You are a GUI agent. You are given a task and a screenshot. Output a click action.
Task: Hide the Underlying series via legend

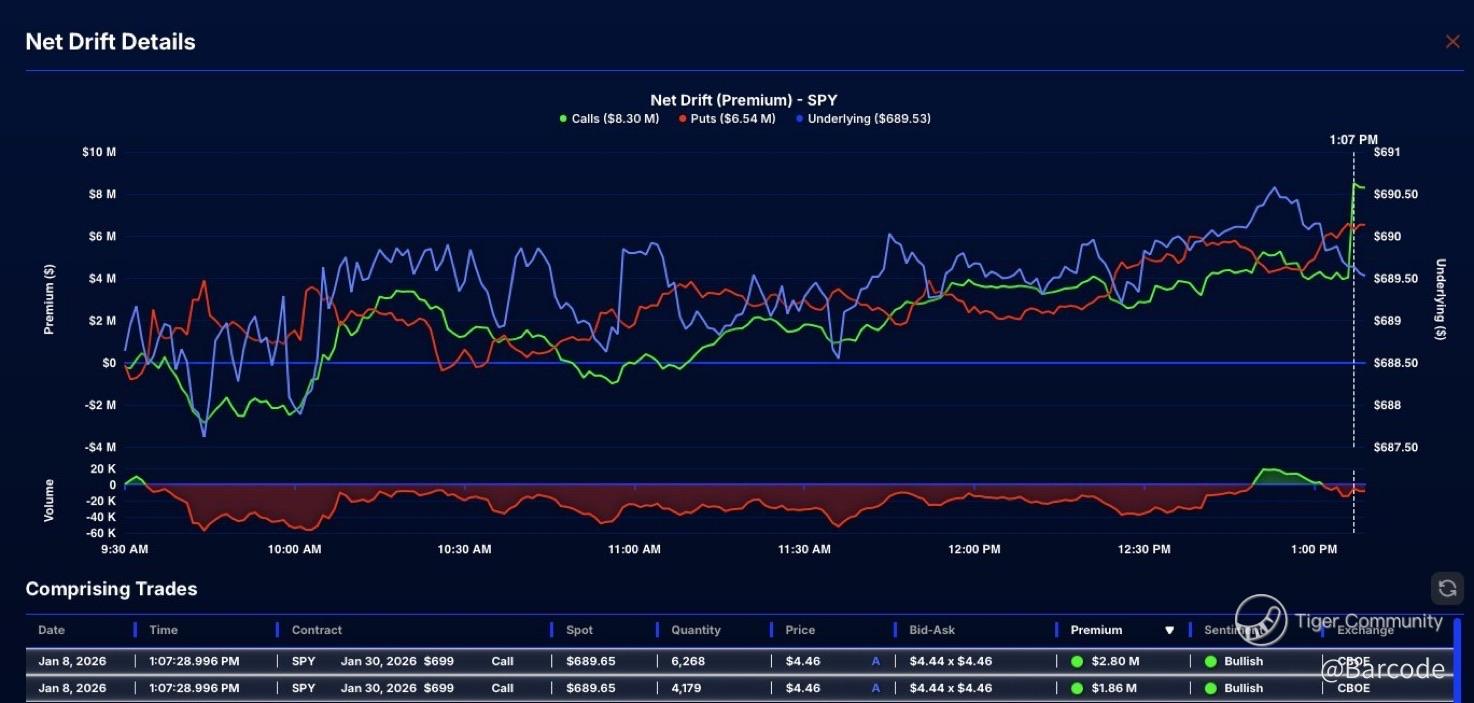point(862,119)
